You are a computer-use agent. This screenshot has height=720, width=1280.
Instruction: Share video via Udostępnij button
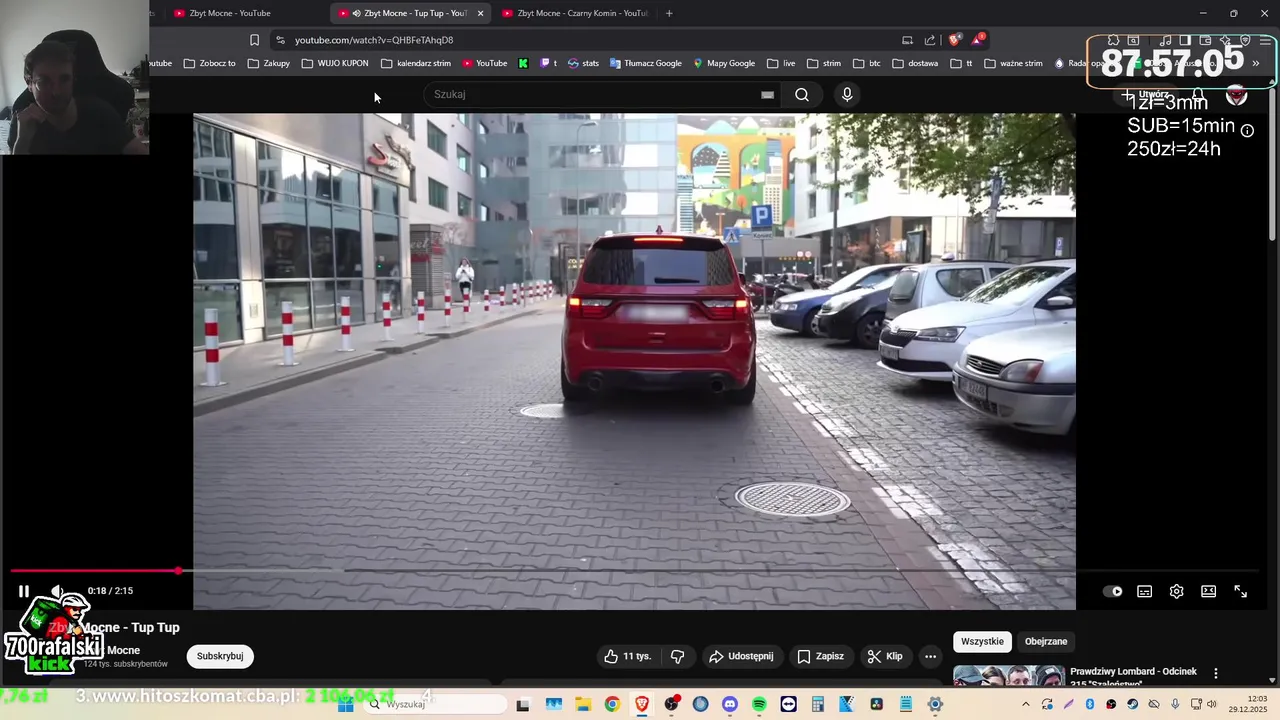click(x=741, y=656)
